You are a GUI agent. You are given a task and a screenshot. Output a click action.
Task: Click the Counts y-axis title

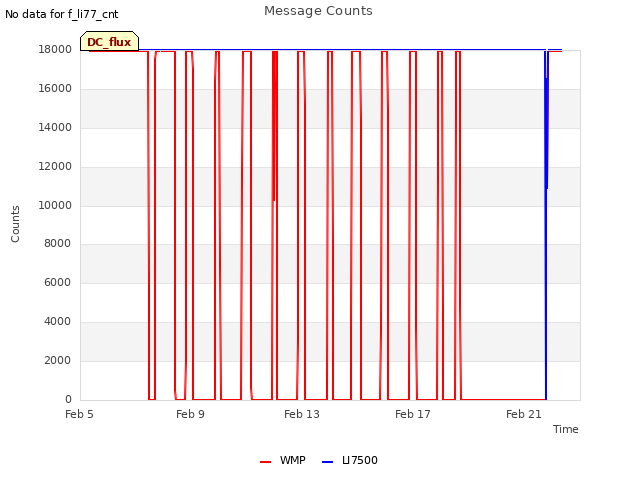coord(15,224)
